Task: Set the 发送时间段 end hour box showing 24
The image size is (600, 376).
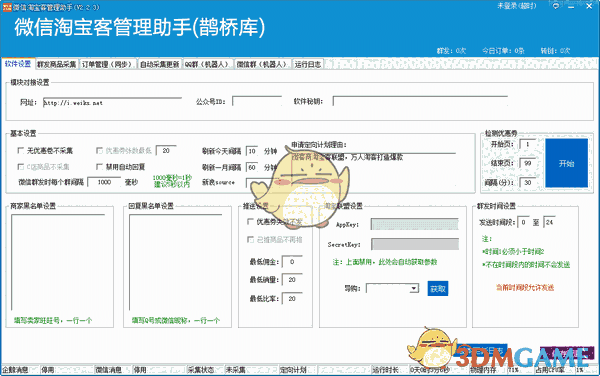Action: (549, 222)
